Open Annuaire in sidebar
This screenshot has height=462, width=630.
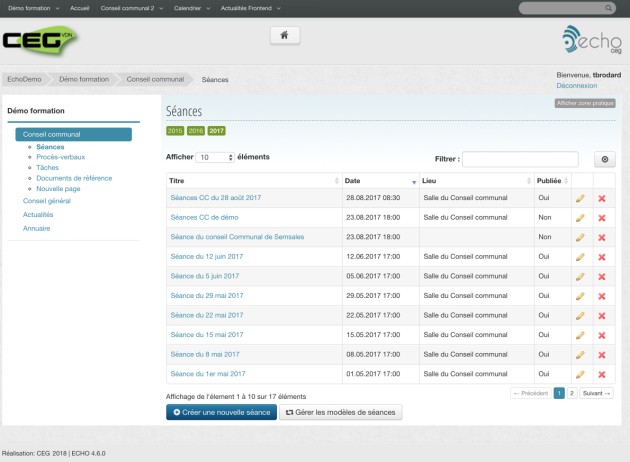37,228
